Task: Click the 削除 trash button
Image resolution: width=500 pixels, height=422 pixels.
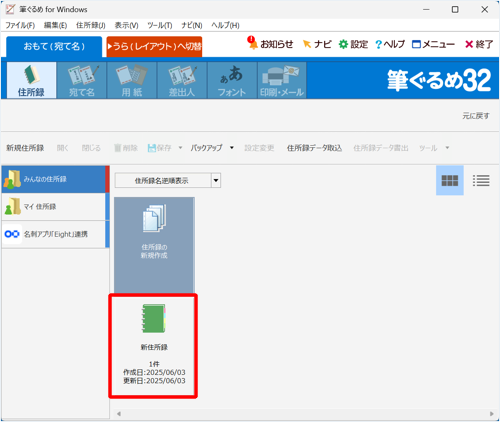Action: point(126,148)
